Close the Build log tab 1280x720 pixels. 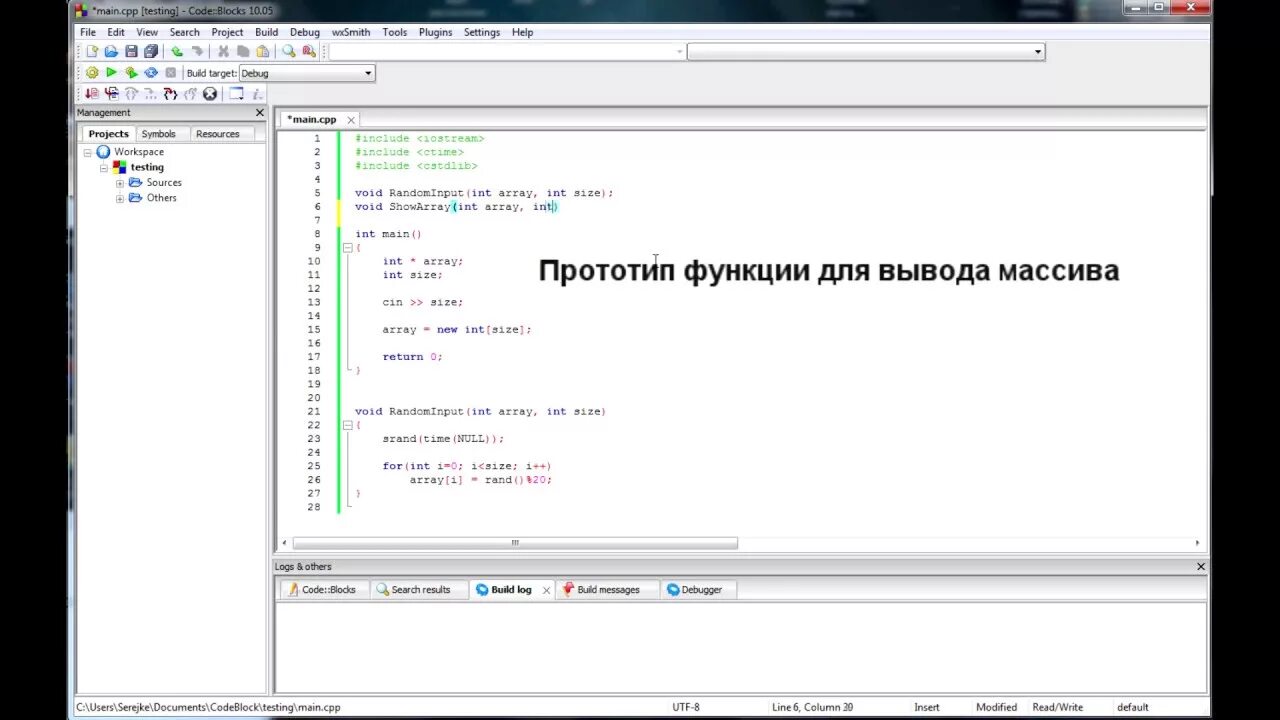(546, 590)
